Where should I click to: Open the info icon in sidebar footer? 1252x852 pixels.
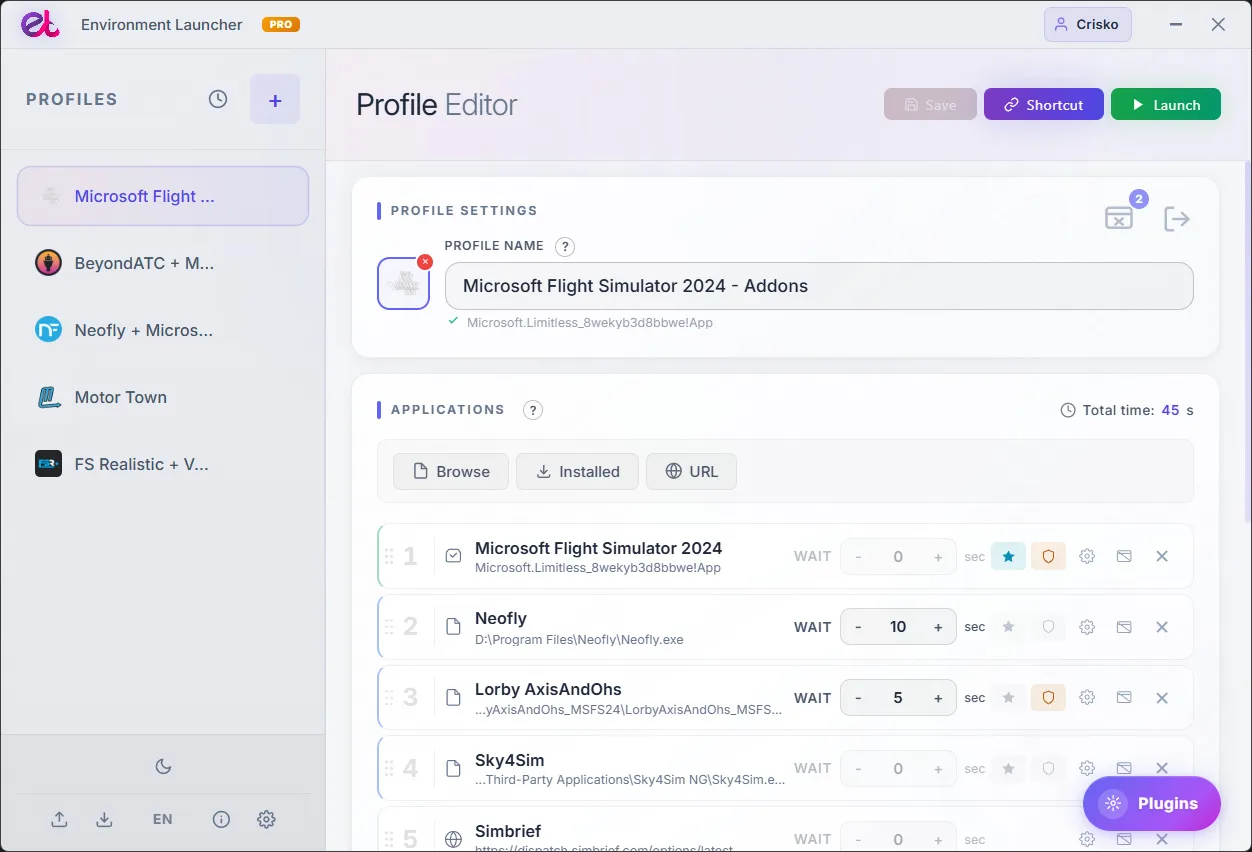point(221,819)
